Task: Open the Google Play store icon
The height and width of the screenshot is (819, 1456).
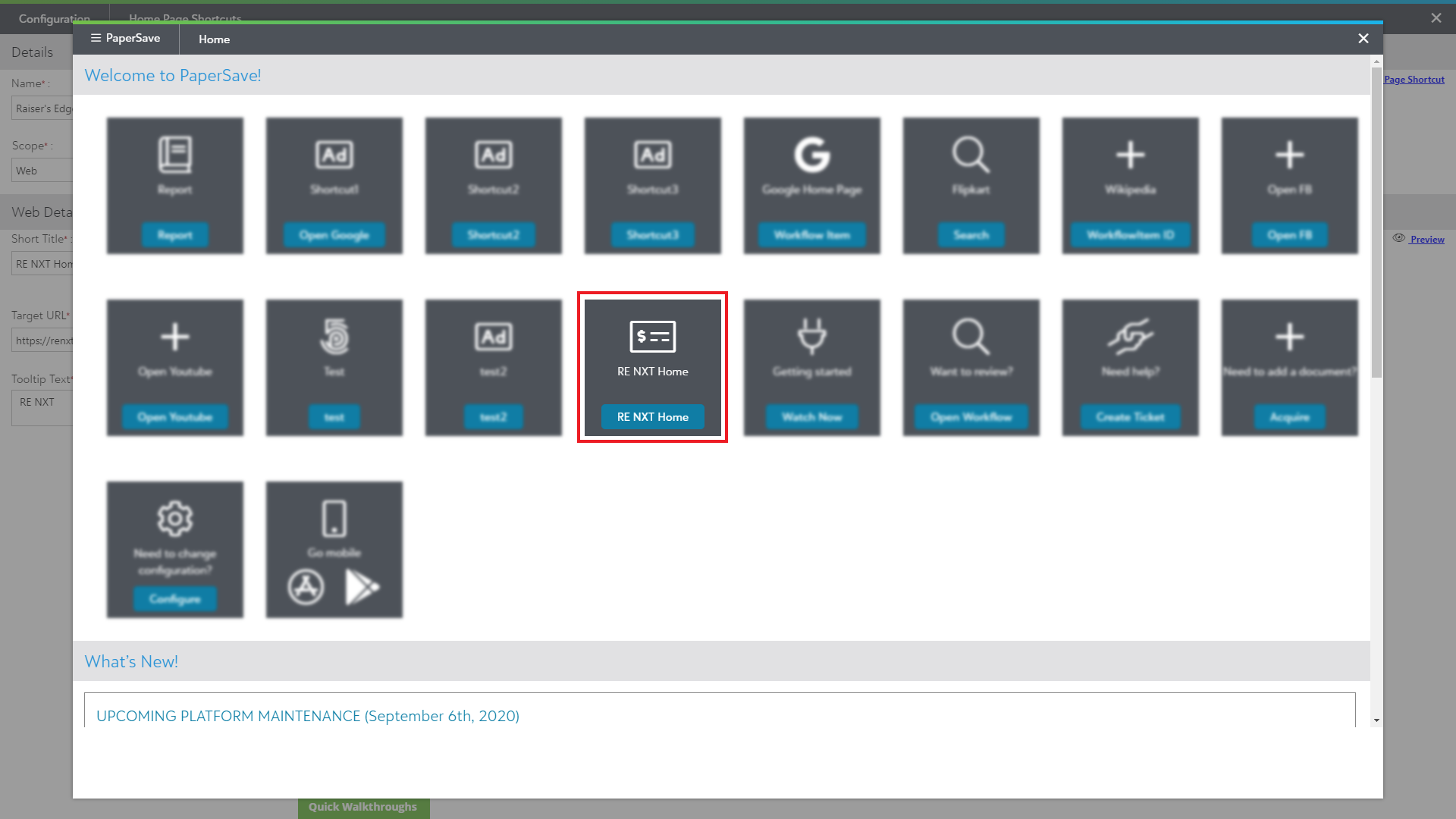Action: click(362, 587)
